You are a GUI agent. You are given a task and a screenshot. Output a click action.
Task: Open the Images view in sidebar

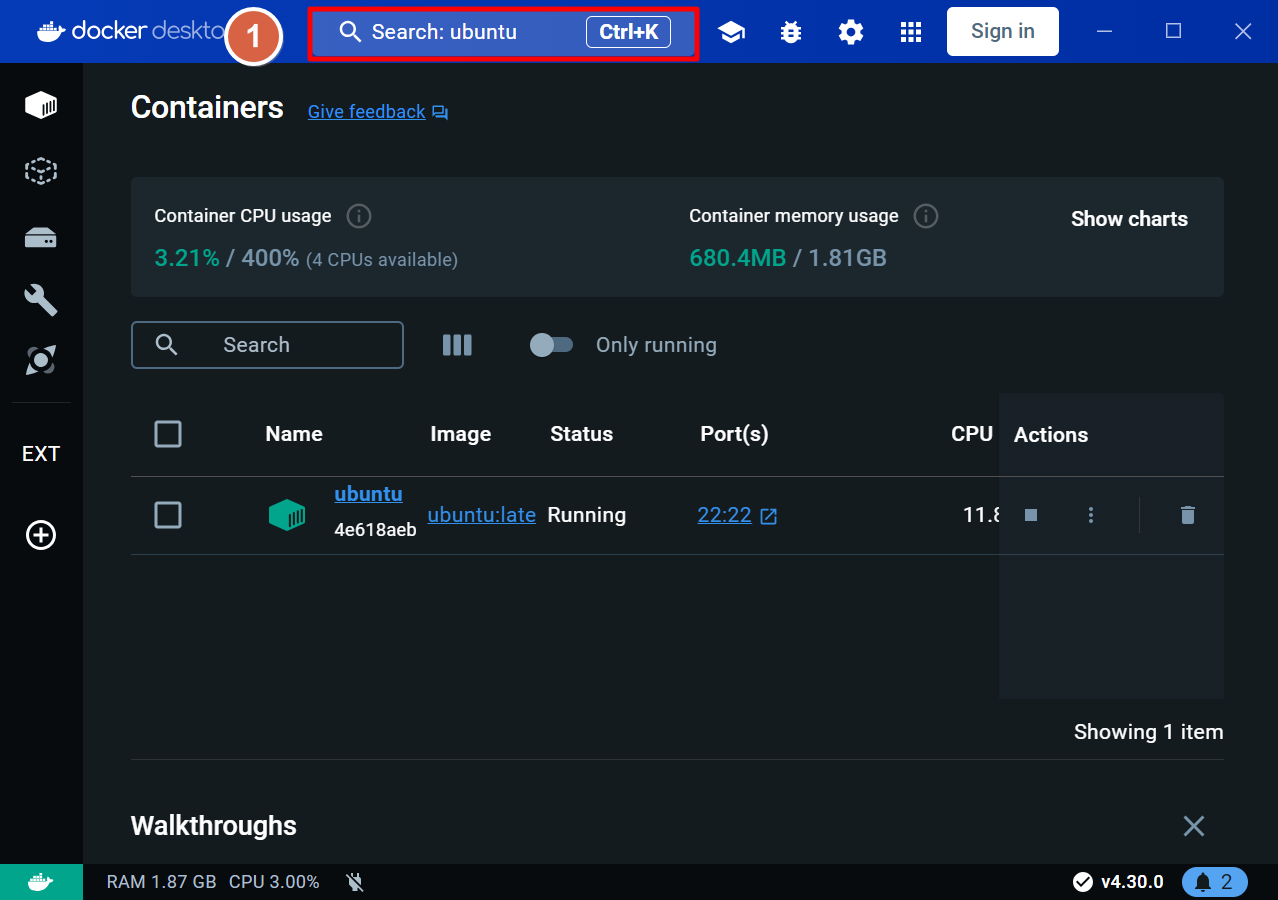point(41,170)
